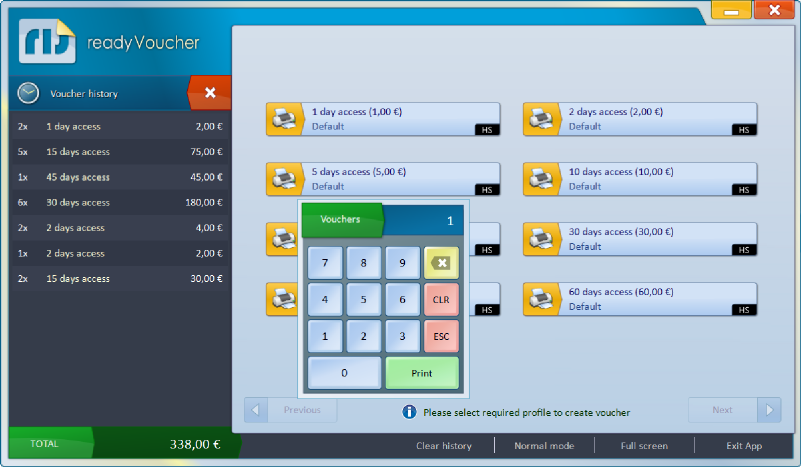Select Clear history in bottom bar

[x=443, y=446]
